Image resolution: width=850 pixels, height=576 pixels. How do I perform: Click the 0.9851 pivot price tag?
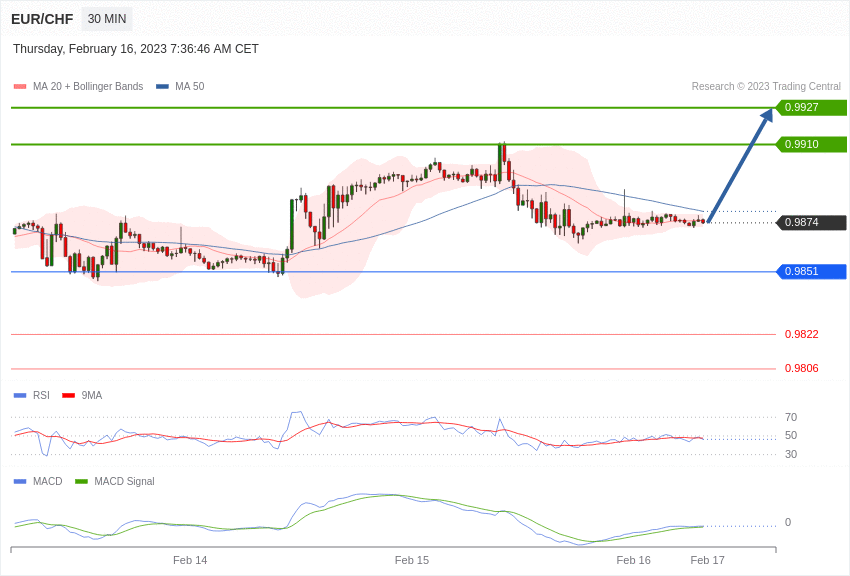811,271
